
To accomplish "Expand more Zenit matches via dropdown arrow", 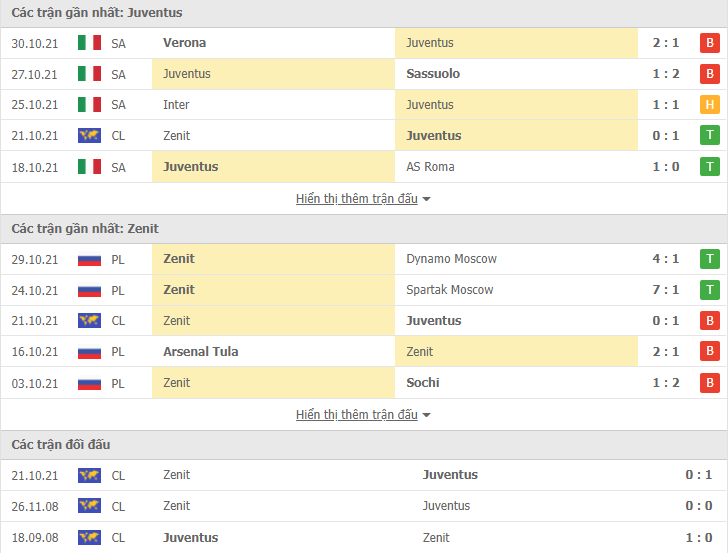I will [x=427, y=415].
